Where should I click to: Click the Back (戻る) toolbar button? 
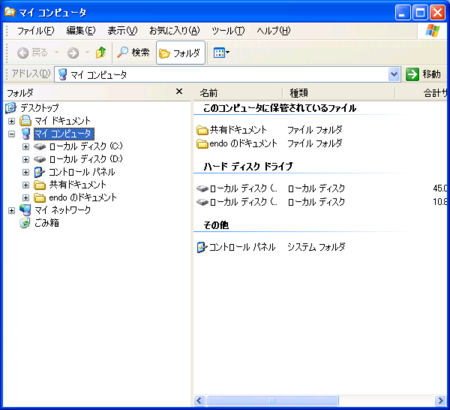[x=32, y=53]
